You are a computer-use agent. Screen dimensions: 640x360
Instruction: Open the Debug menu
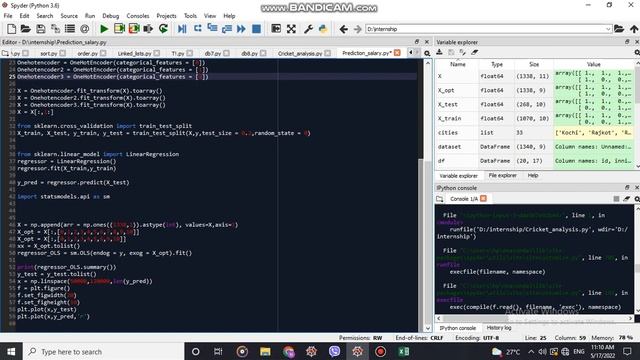pyautogui.click(x=111, y=16)
